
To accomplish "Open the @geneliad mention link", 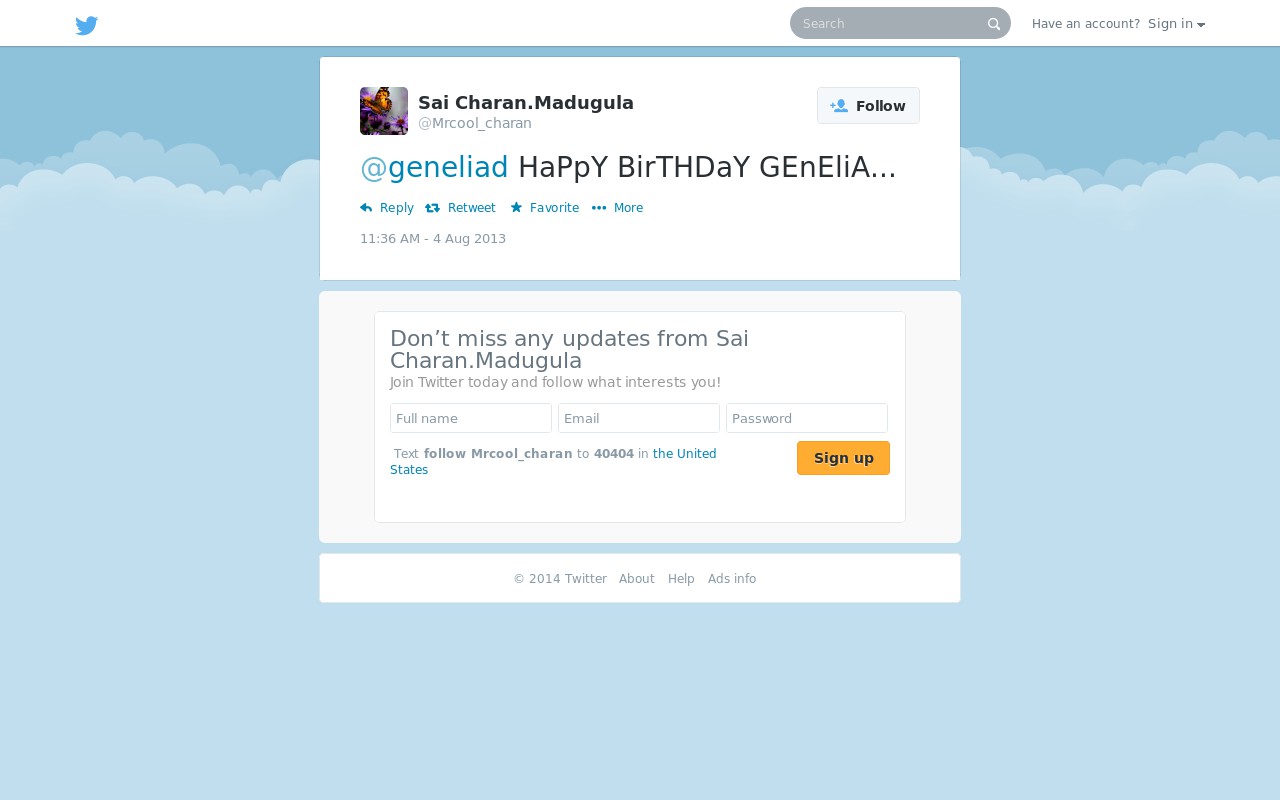I will pyautogui.click(x=434, y=167).
